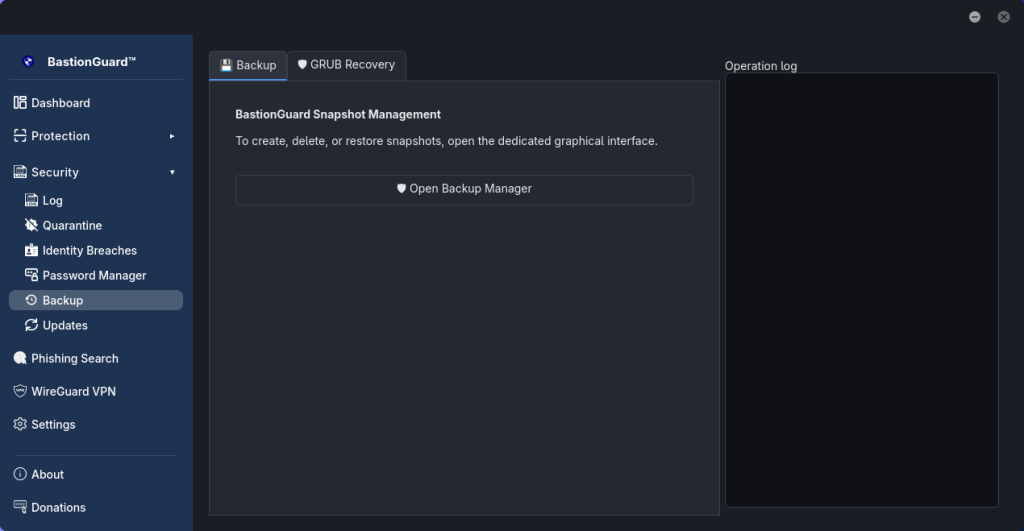Click the 'BastionGuard Snapshot Management' heading
1024x531 pixels.
(x=338, y=114)
